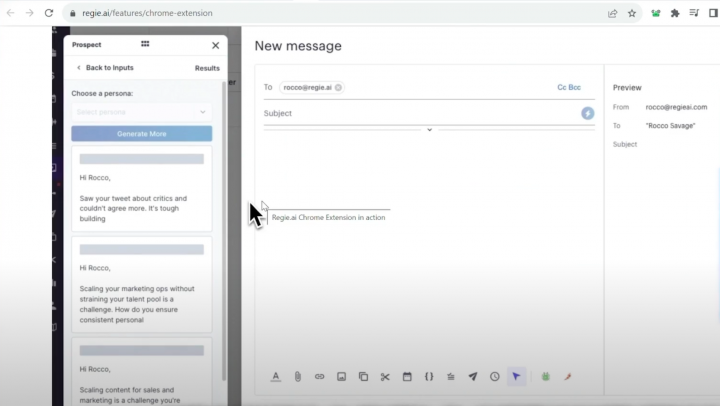The width and height of the screenshot is (720, 406).
Task: Bookmark this page with the star icon
Action: click(x=632, y=13)
